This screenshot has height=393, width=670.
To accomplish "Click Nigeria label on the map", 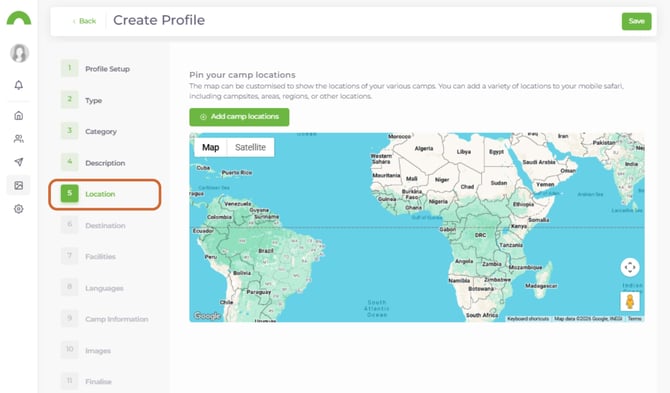I will (438, 201).
